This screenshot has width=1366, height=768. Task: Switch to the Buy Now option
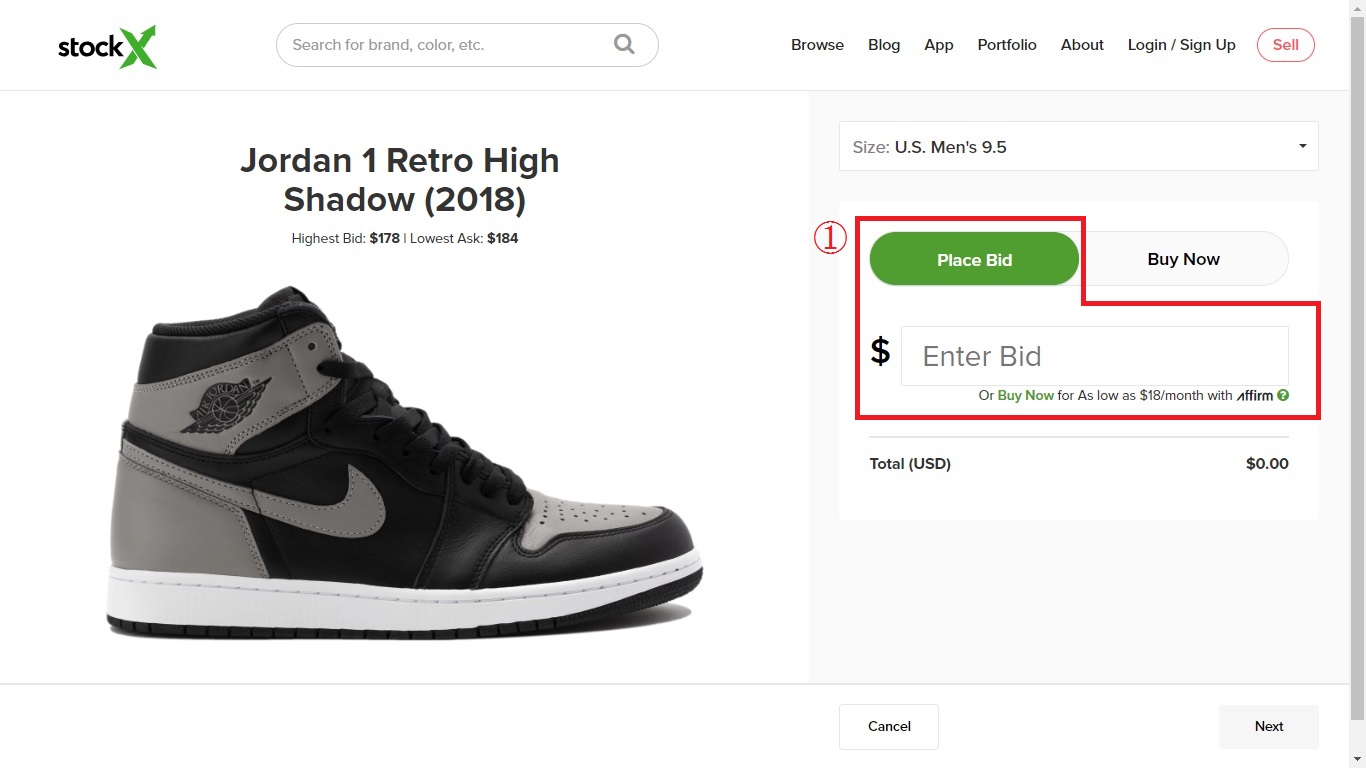[1183, 258]
